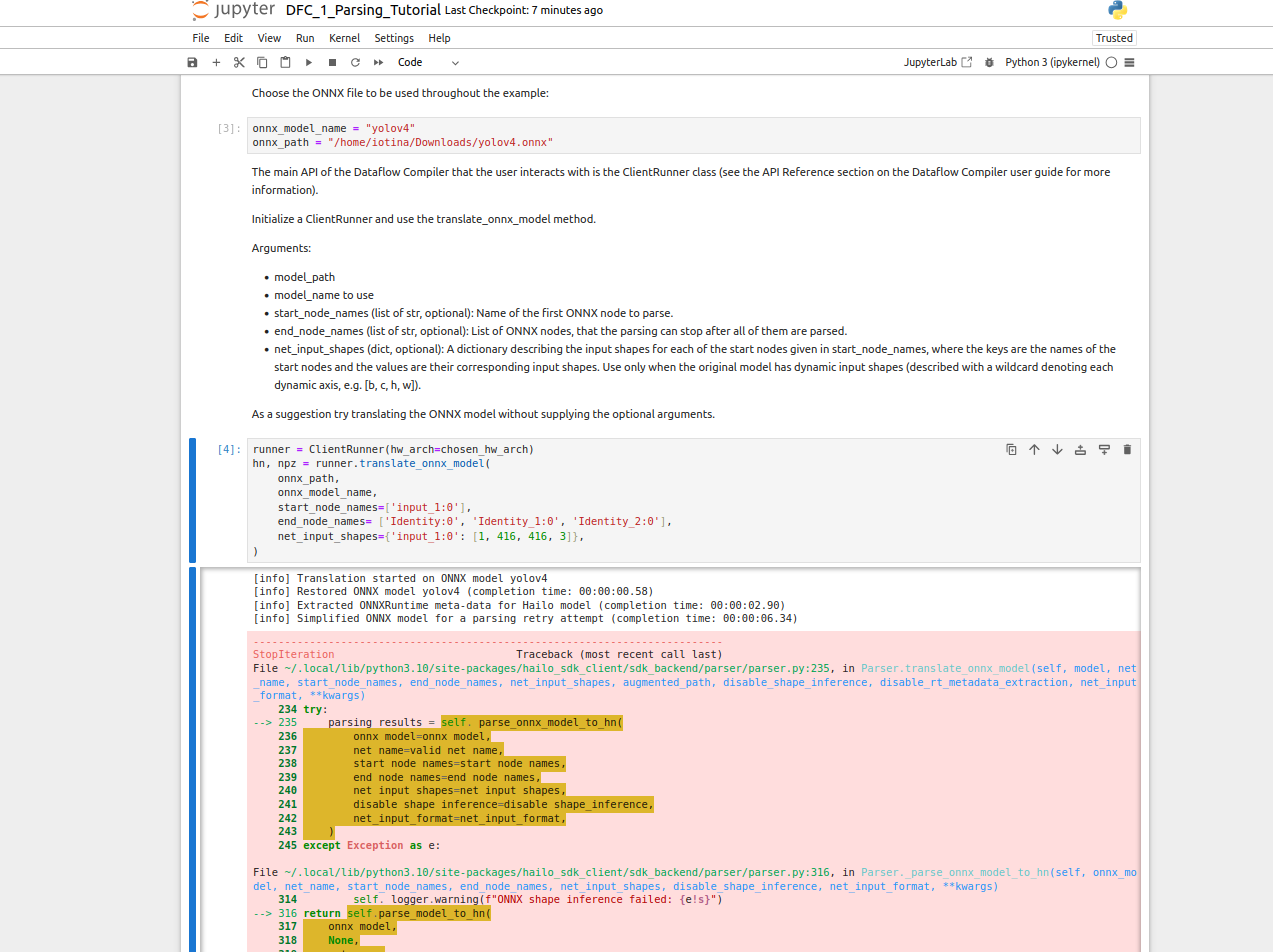Duplicate cell 4 using the copy icon

tap(1011, 450)
